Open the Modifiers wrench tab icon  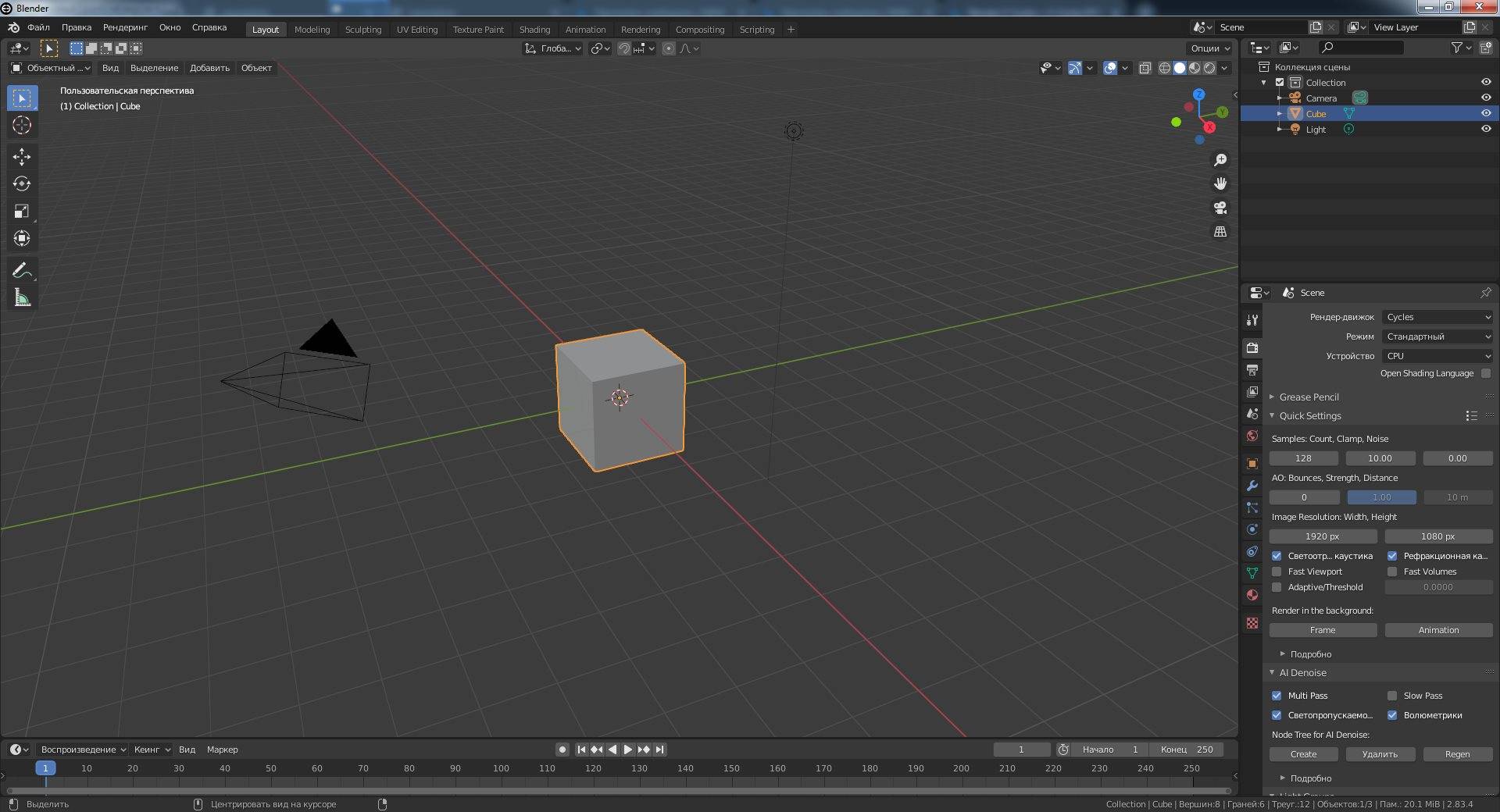coord(1252,486)
